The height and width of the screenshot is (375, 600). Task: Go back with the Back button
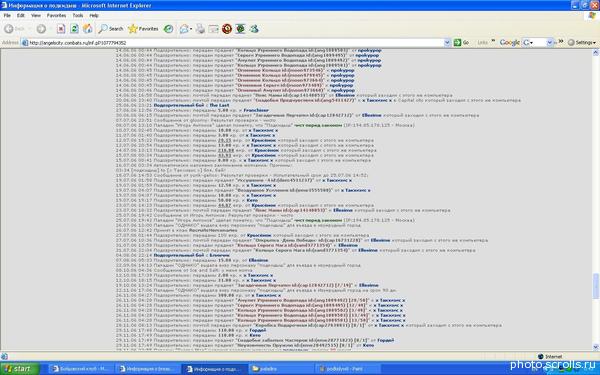pos(15,29)
